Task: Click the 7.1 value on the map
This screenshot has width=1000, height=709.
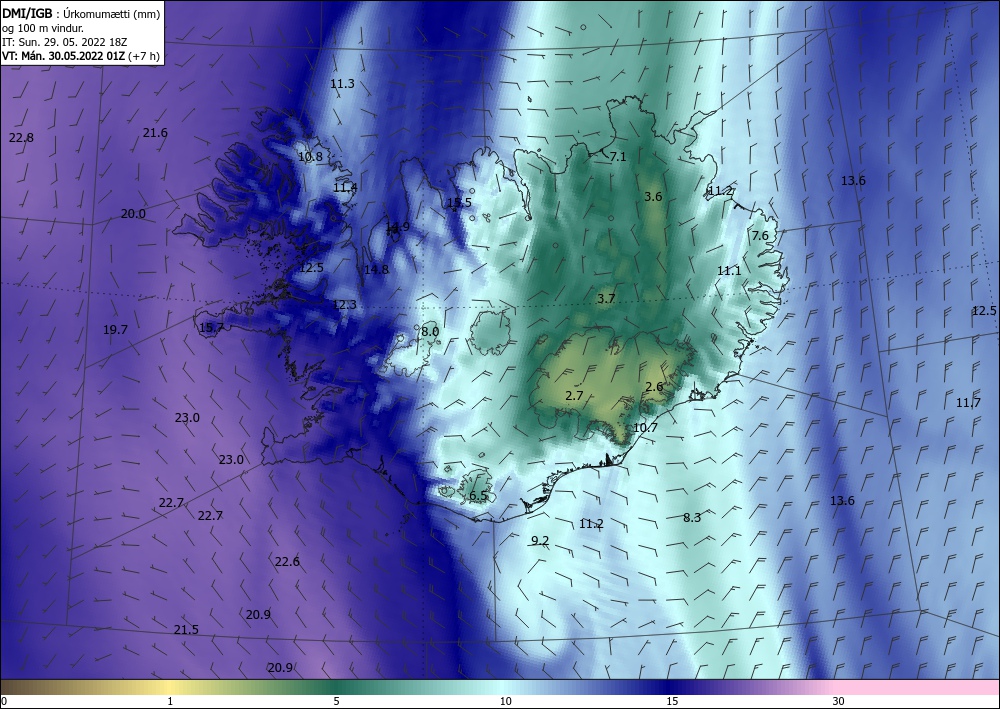Action: (618, 156)
